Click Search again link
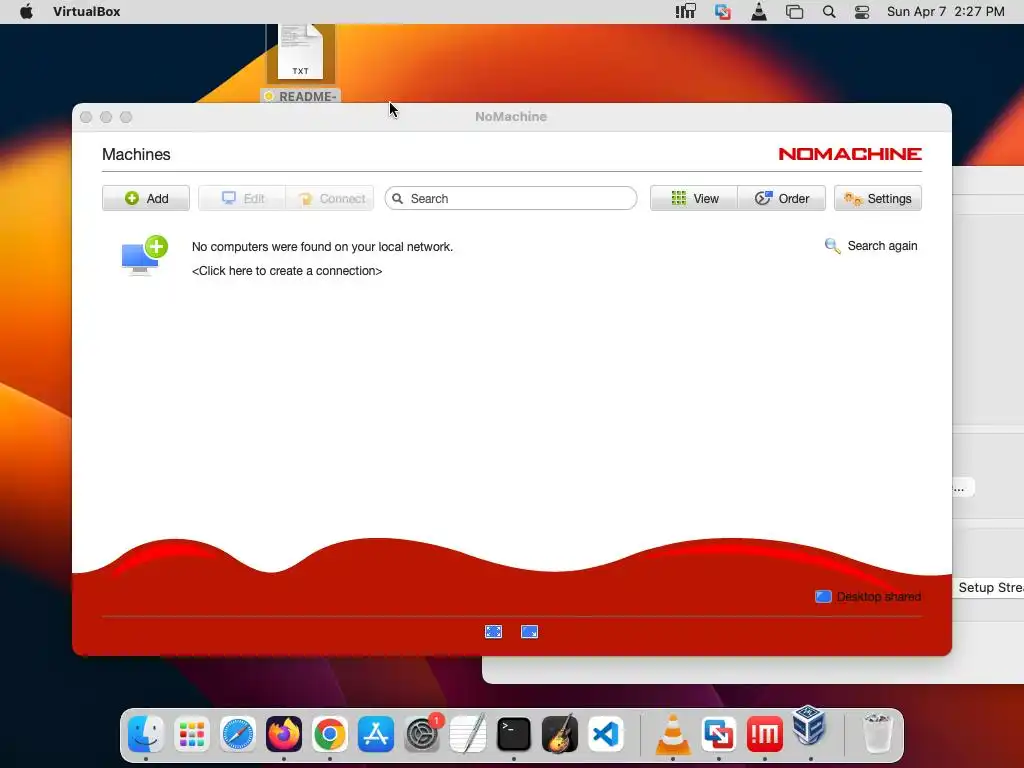 coord(871,246)
